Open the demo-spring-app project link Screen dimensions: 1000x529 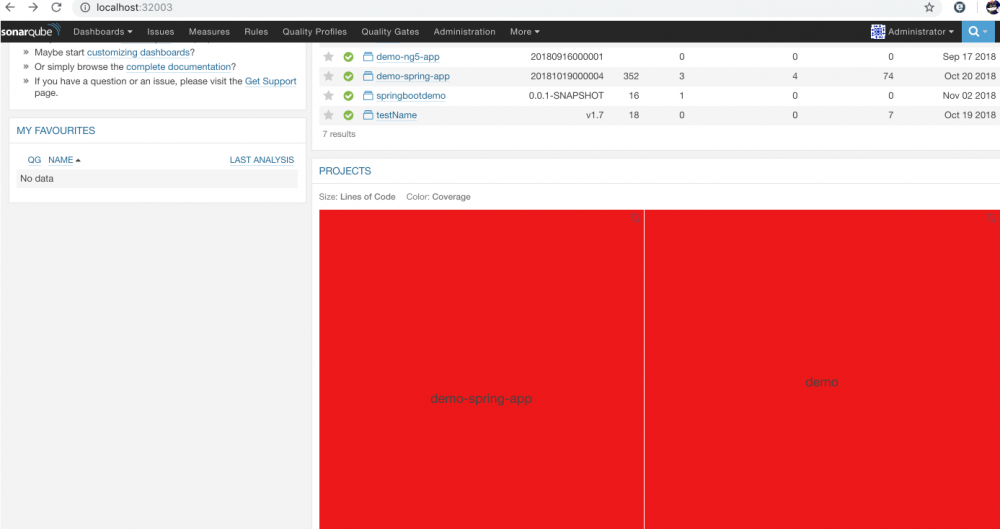[x=413, y=76]
